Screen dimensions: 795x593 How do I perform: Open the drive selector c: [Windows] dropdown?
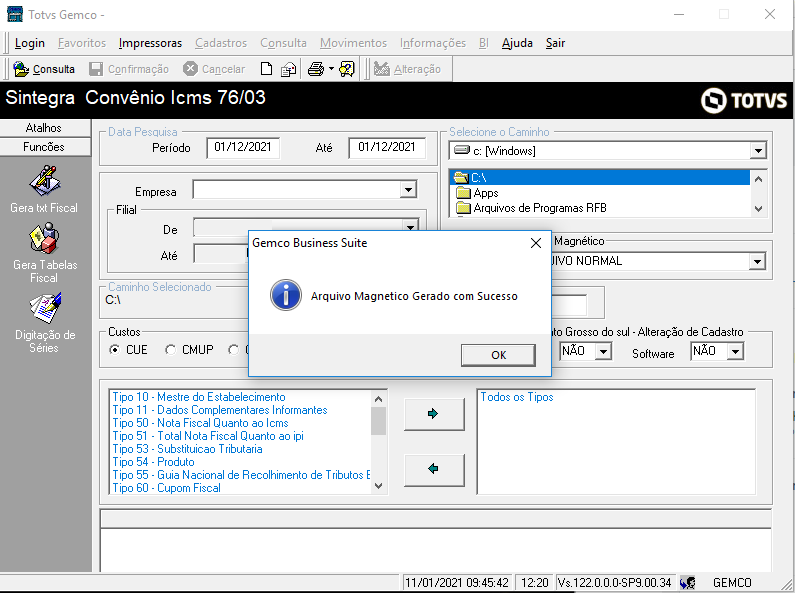coord(758,151)
